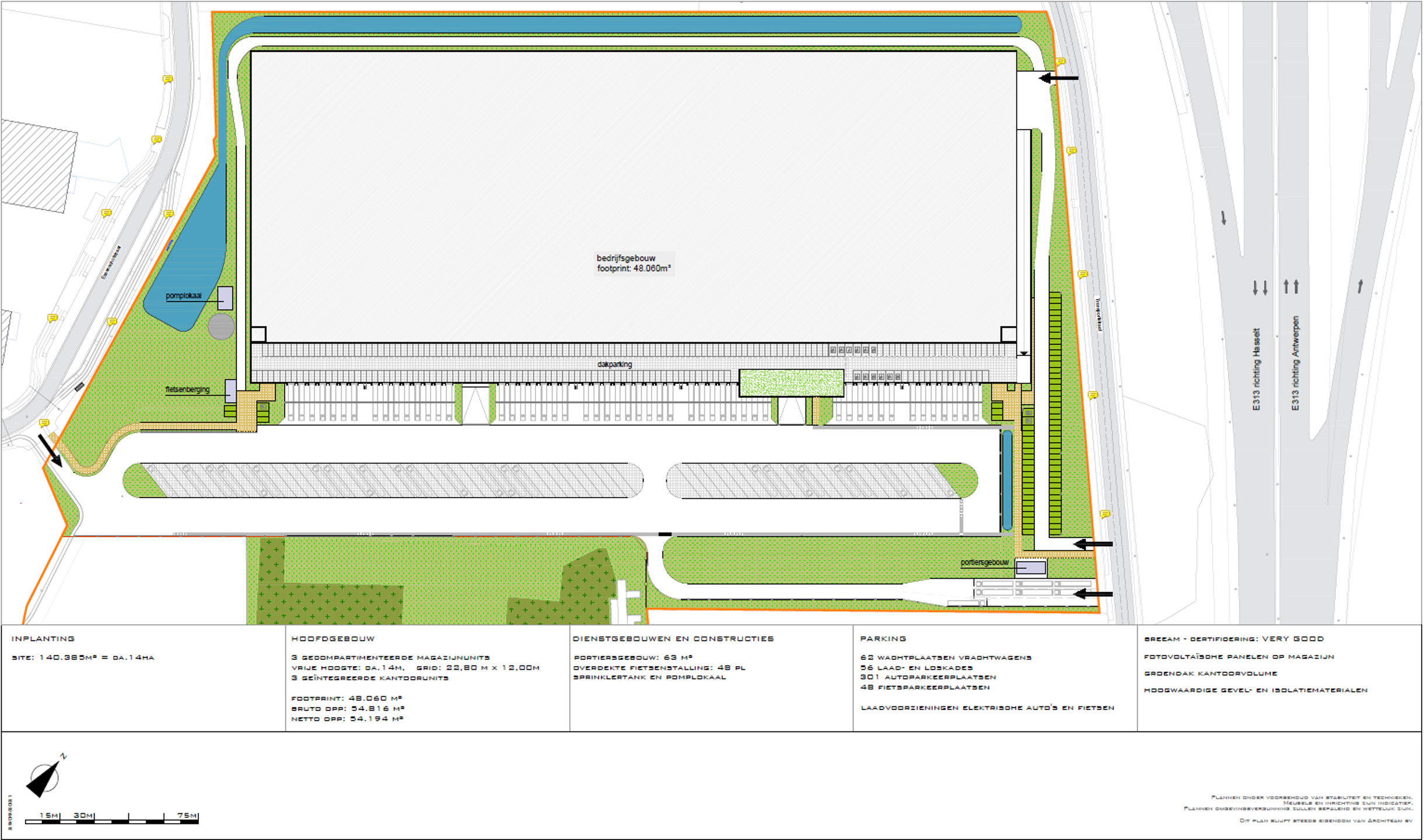Click the dakparking label
The image size is (1424, 840).
tap(614, 364)
